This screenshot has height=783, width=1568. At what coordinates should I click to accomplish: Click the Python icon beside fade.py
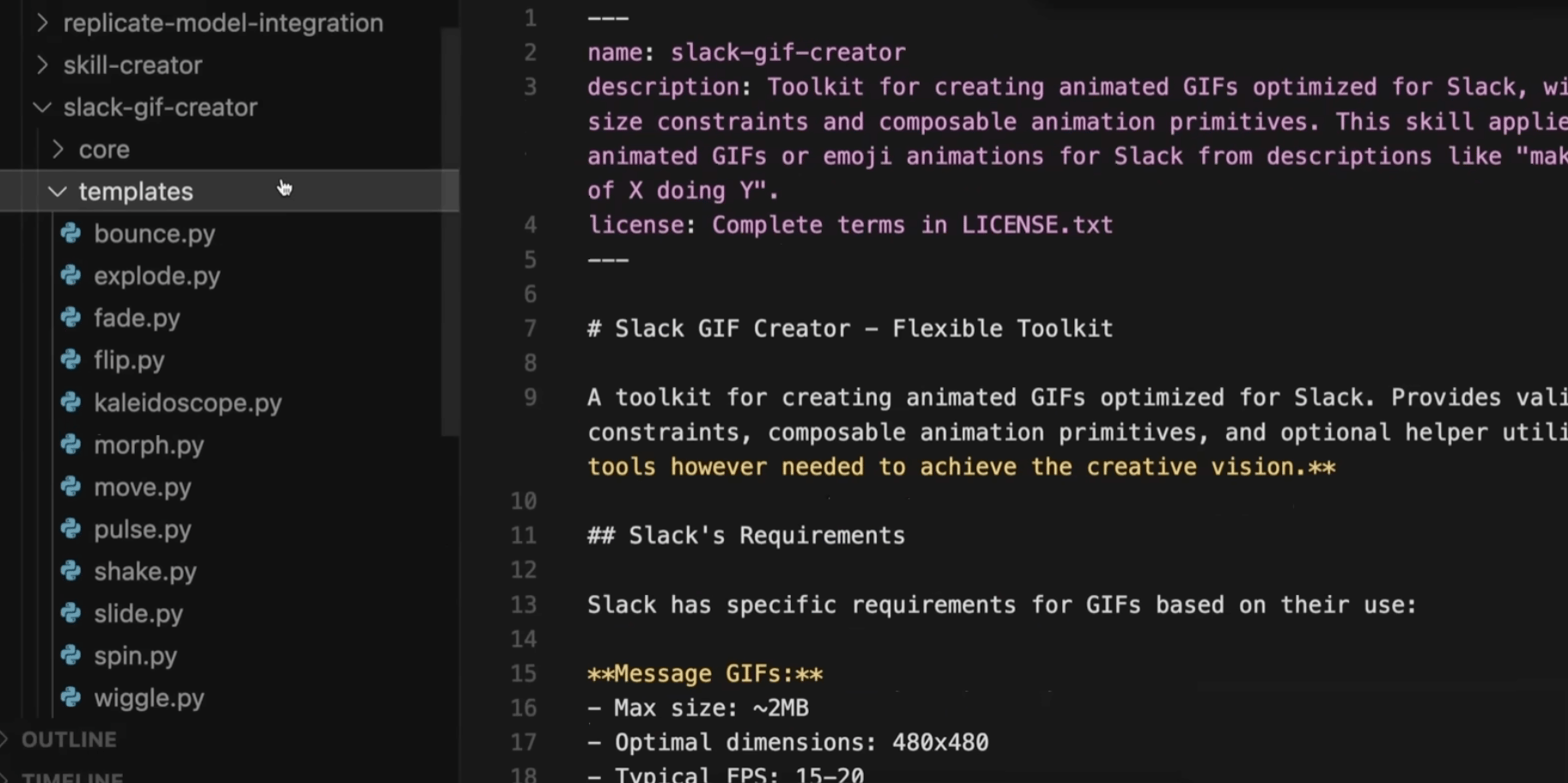point(70,318)
